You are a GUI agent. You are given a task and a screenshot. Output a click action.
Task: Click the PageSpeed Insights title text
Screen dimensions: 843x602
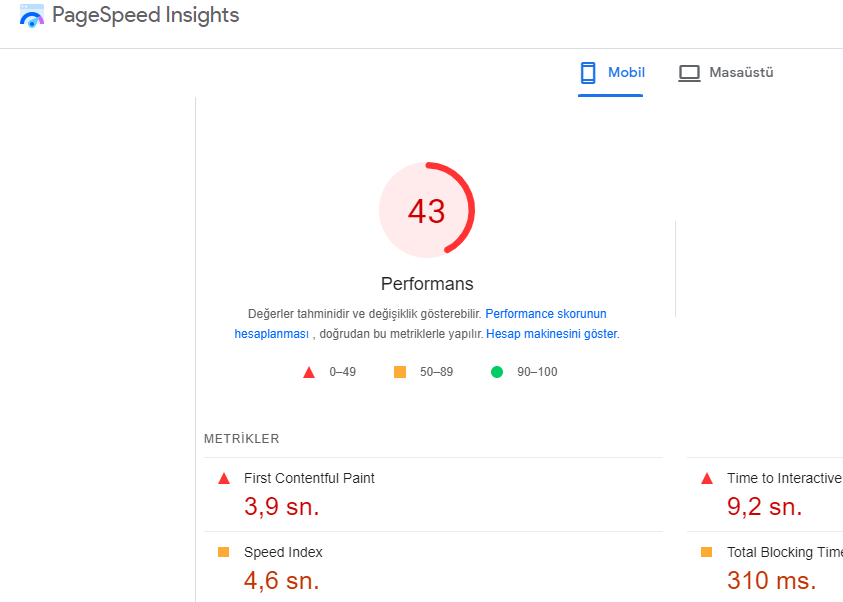145,16
